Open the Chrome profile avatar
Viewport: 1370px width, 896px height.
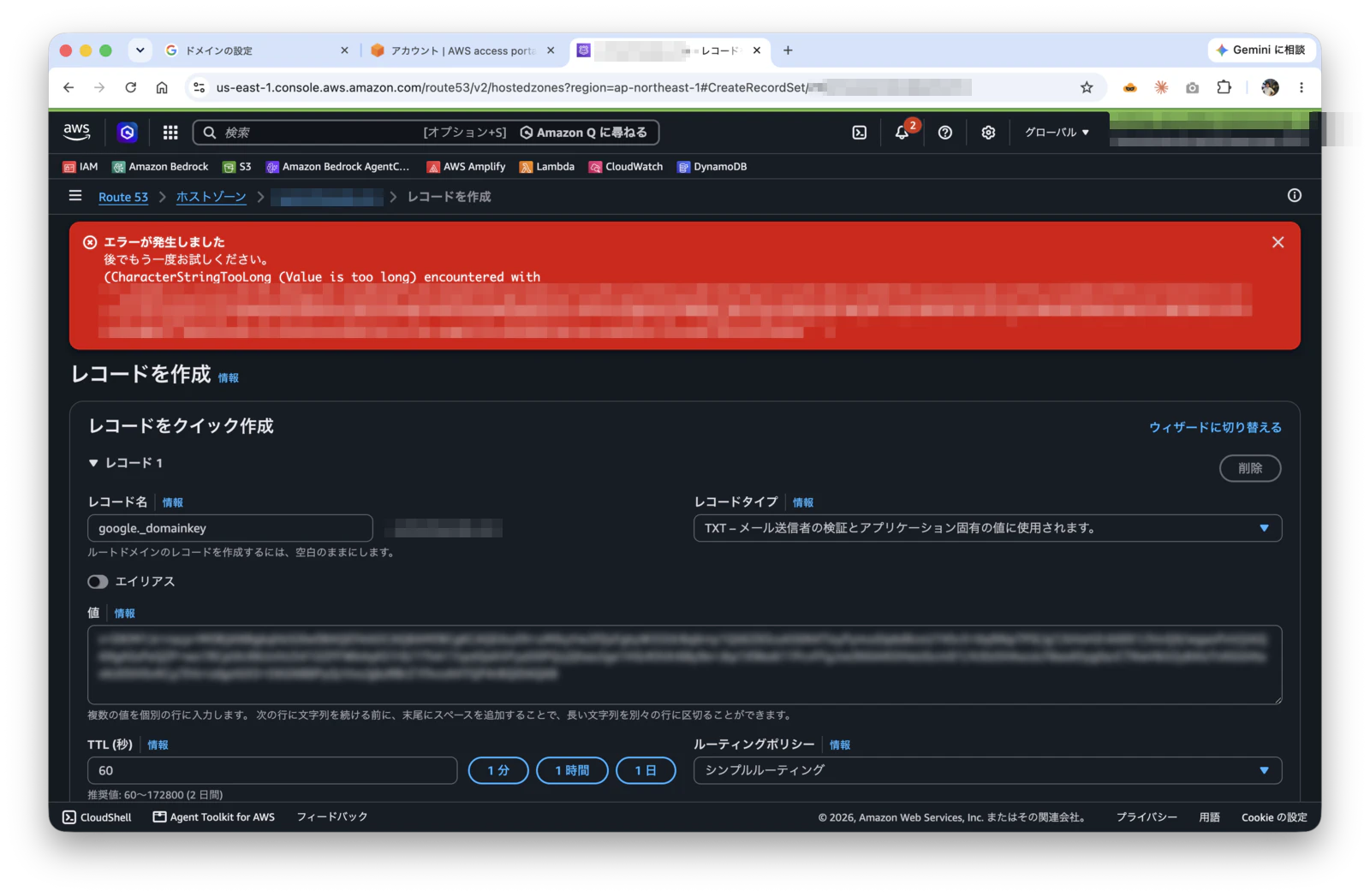point(1270,87)
